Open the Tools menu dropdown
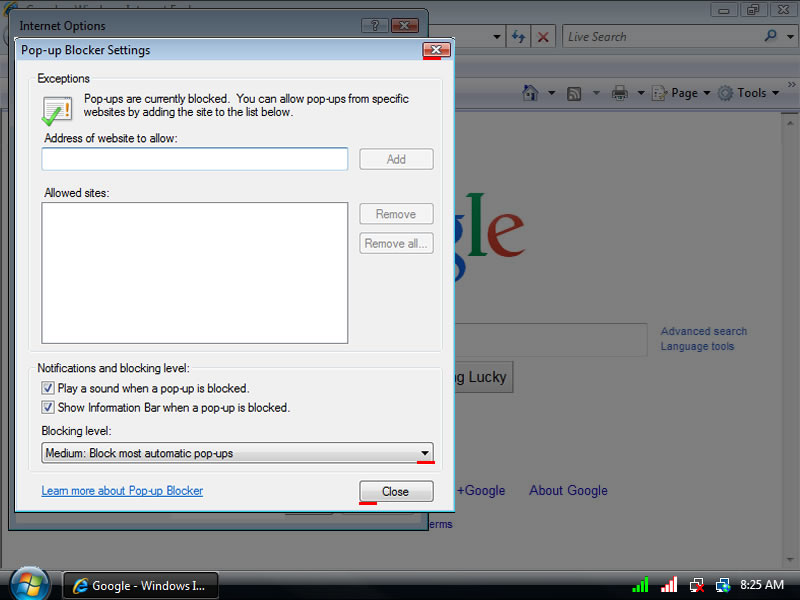This screenshot has height=600, width=800. click(752, 93)
